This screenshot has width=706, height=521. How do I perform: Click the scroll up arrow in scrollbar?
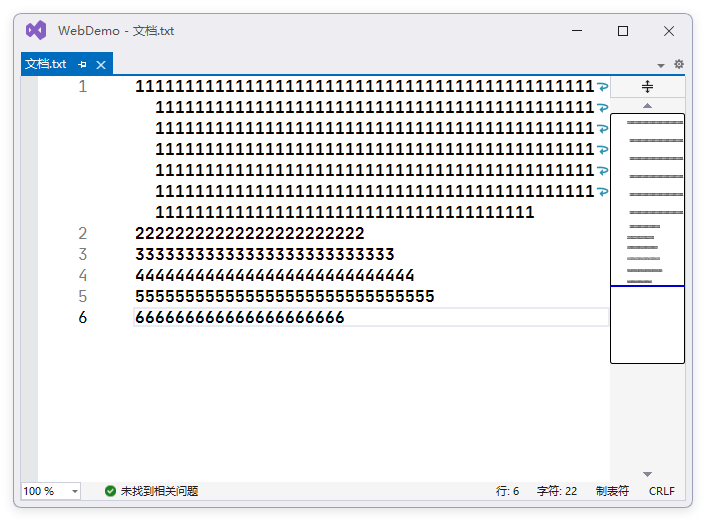pos(647,105)
